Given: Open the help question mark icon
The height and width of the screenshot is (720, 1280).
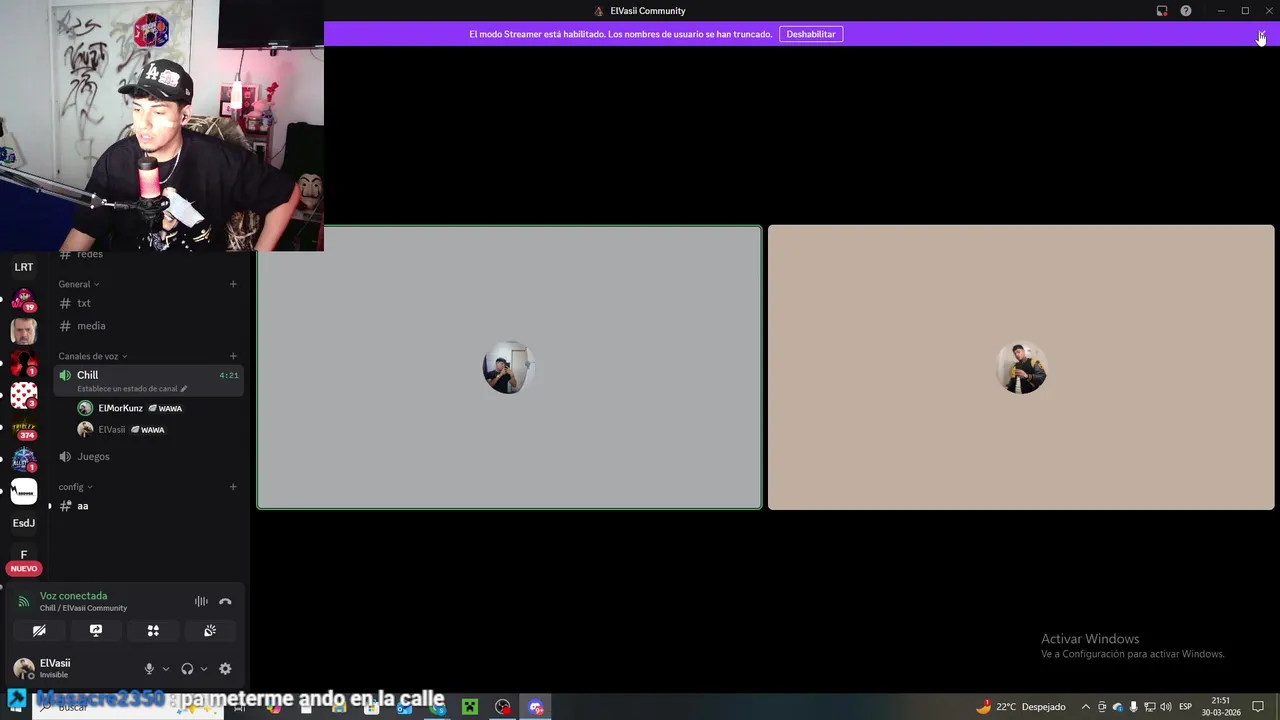Looking at the screenshot, I should tap(1186, 11).
